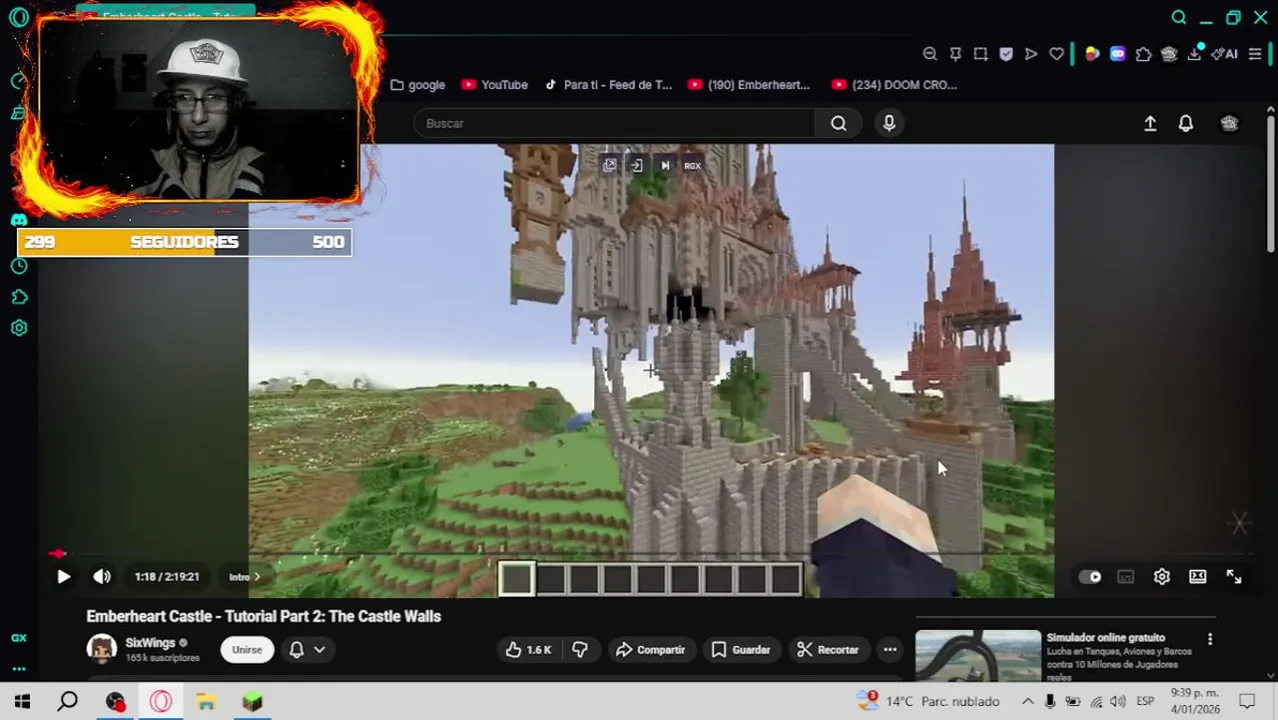Open the google bookmark

tap(418, 85)
